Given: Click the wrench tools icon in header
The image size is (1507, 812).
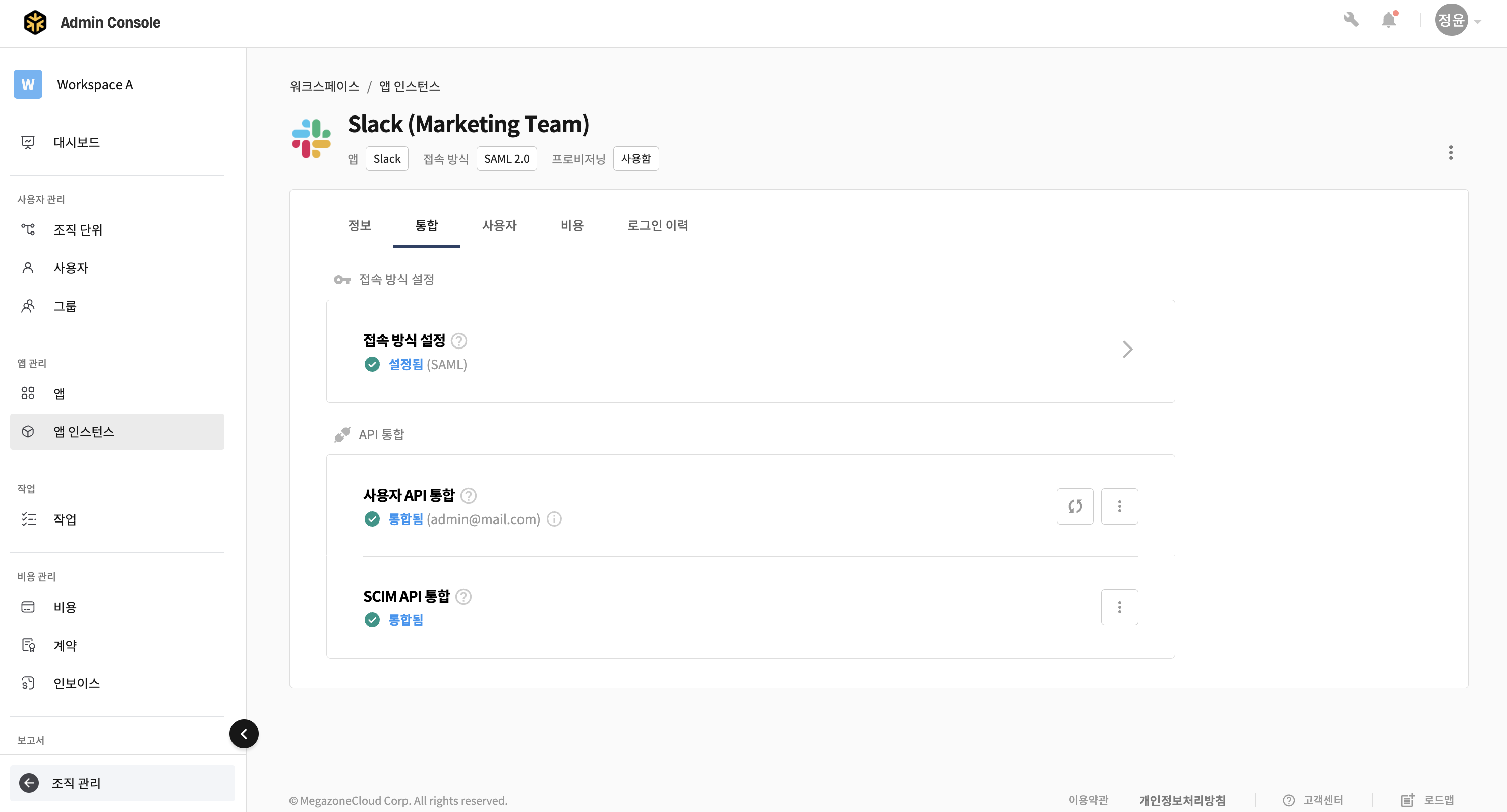Looking at the screenshot, I should tap(1350, 20).
